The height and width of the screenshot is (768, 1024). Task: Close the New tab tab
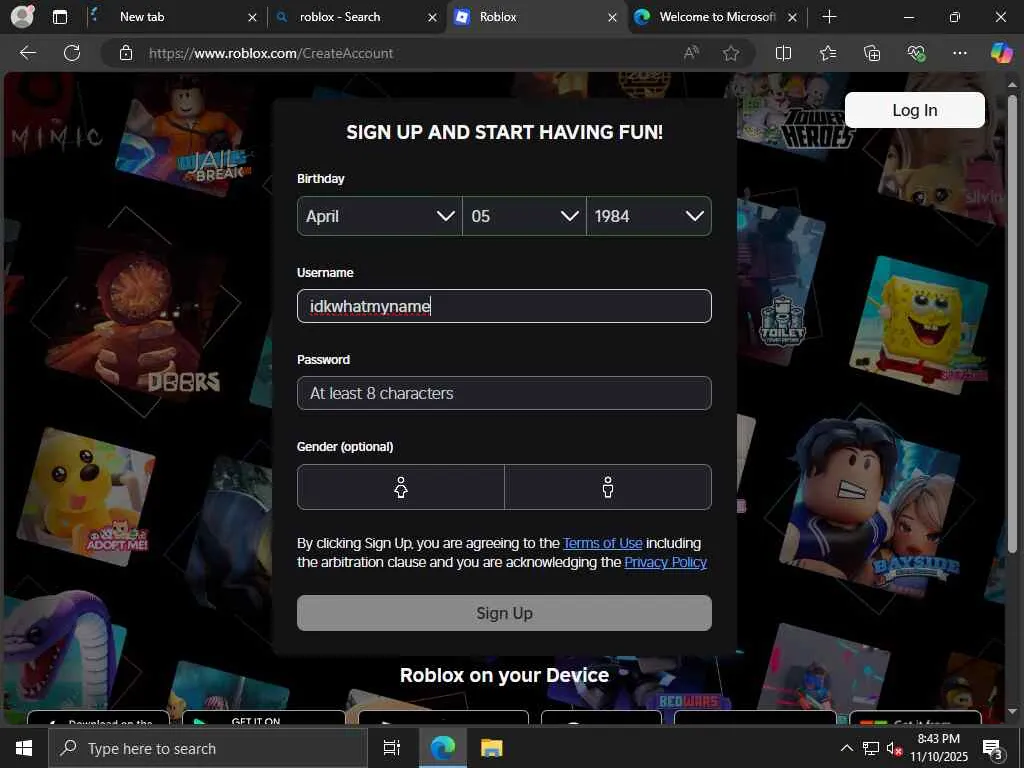click(252, 18)
